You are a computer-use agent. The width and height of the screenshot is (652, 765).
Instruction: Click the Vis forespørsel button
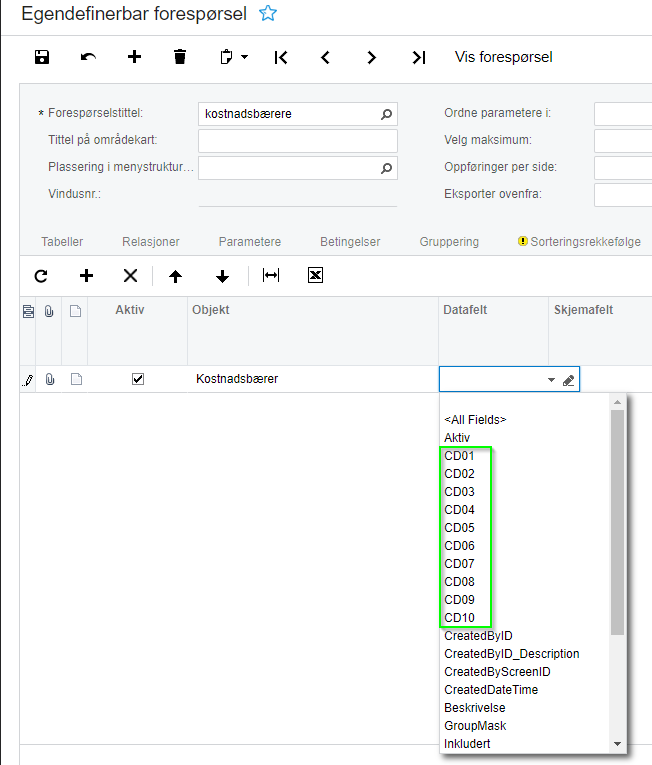point(504,57)
